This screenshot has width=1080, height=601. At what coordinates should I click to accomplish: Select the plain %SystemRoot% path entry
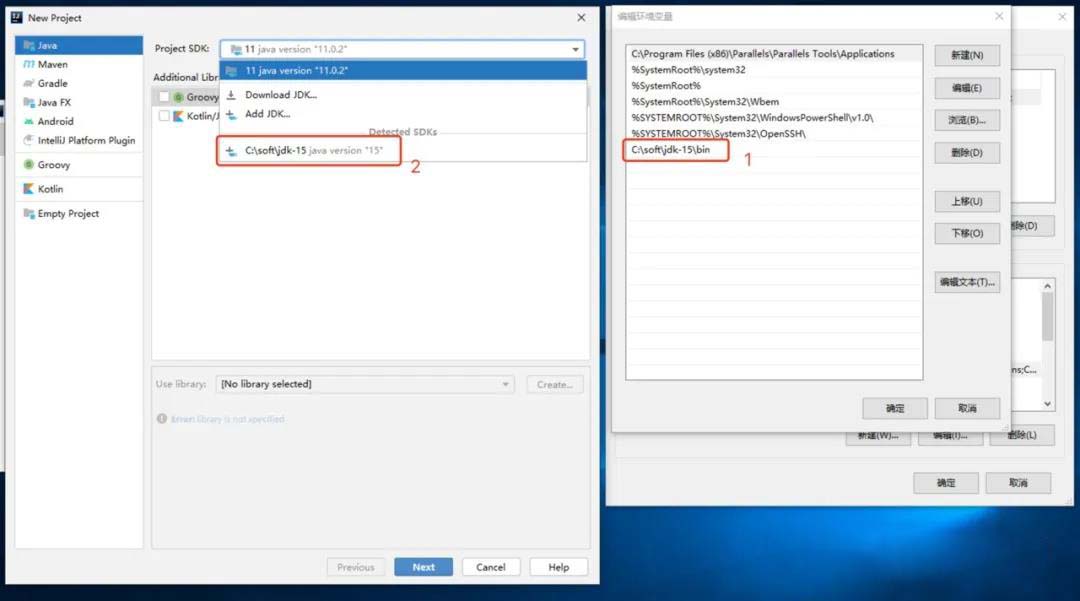point(774,85)
